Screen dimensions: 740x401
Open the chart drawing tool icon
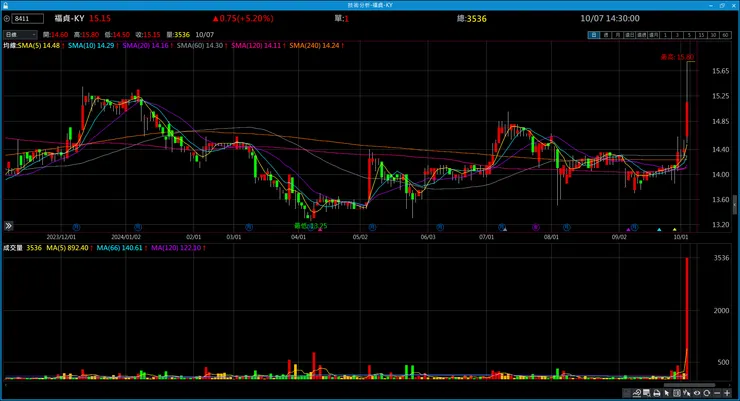[x=637, y=393]
